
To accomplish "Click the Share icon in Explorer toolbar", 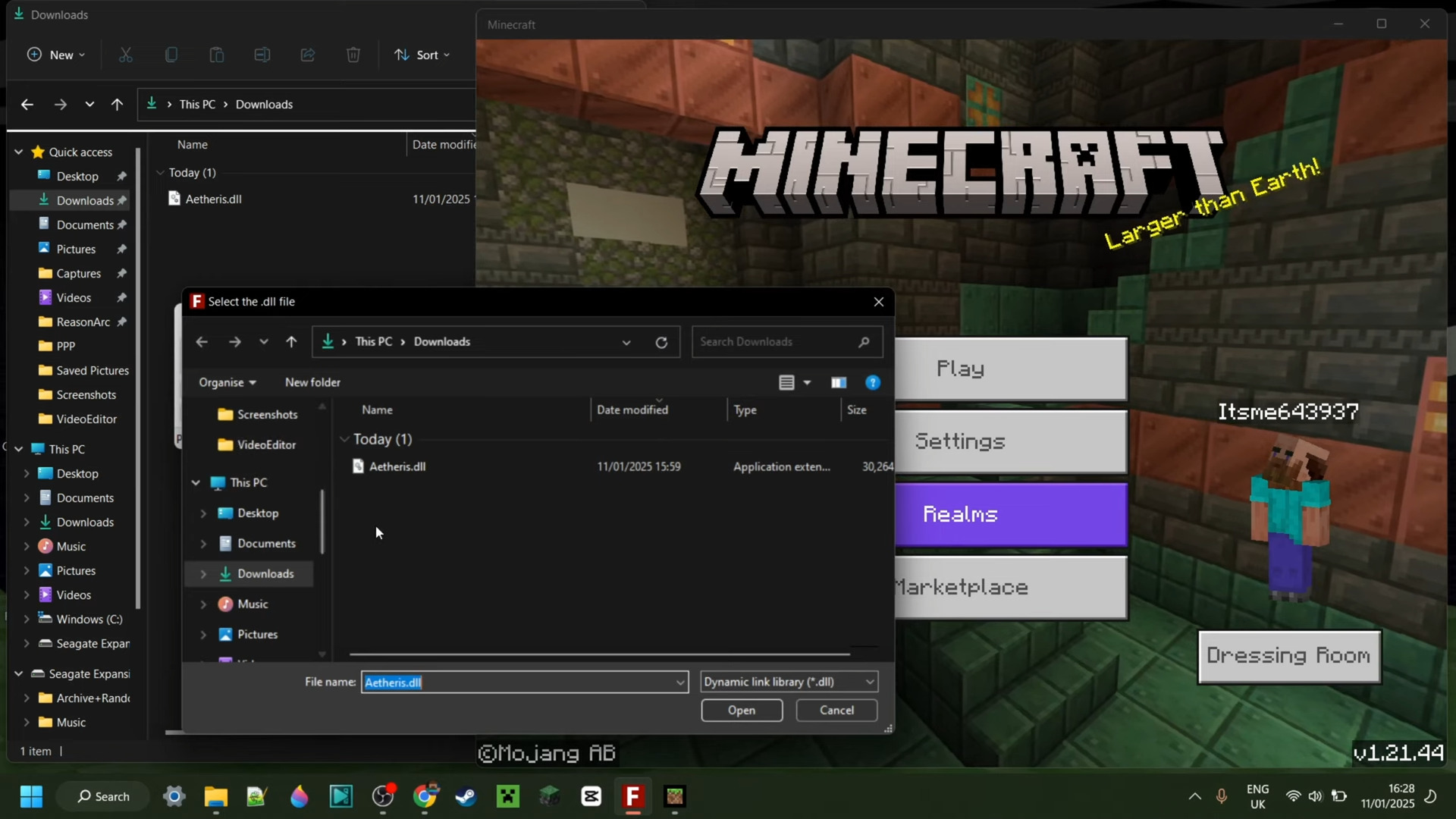I will (308, 55).
